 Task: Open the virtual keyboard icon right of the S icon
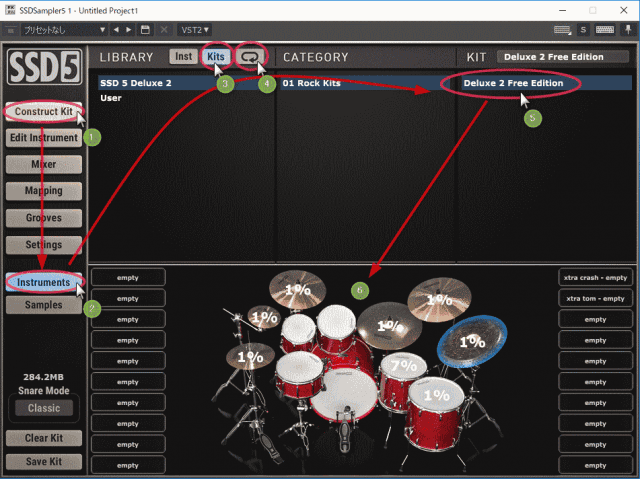pos(605,30)
